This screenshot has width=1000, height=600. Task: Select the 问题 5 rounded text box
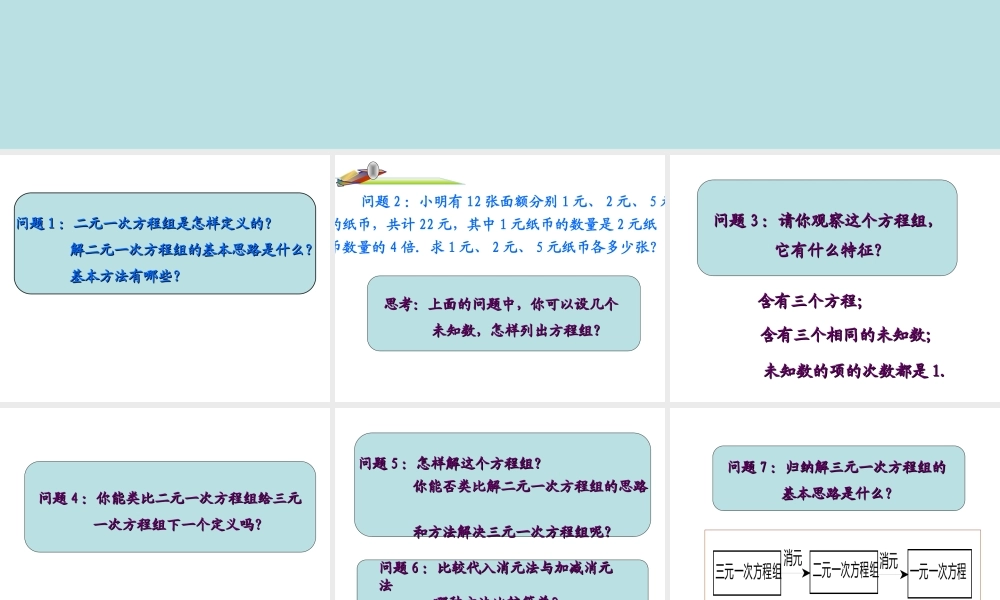503,485
